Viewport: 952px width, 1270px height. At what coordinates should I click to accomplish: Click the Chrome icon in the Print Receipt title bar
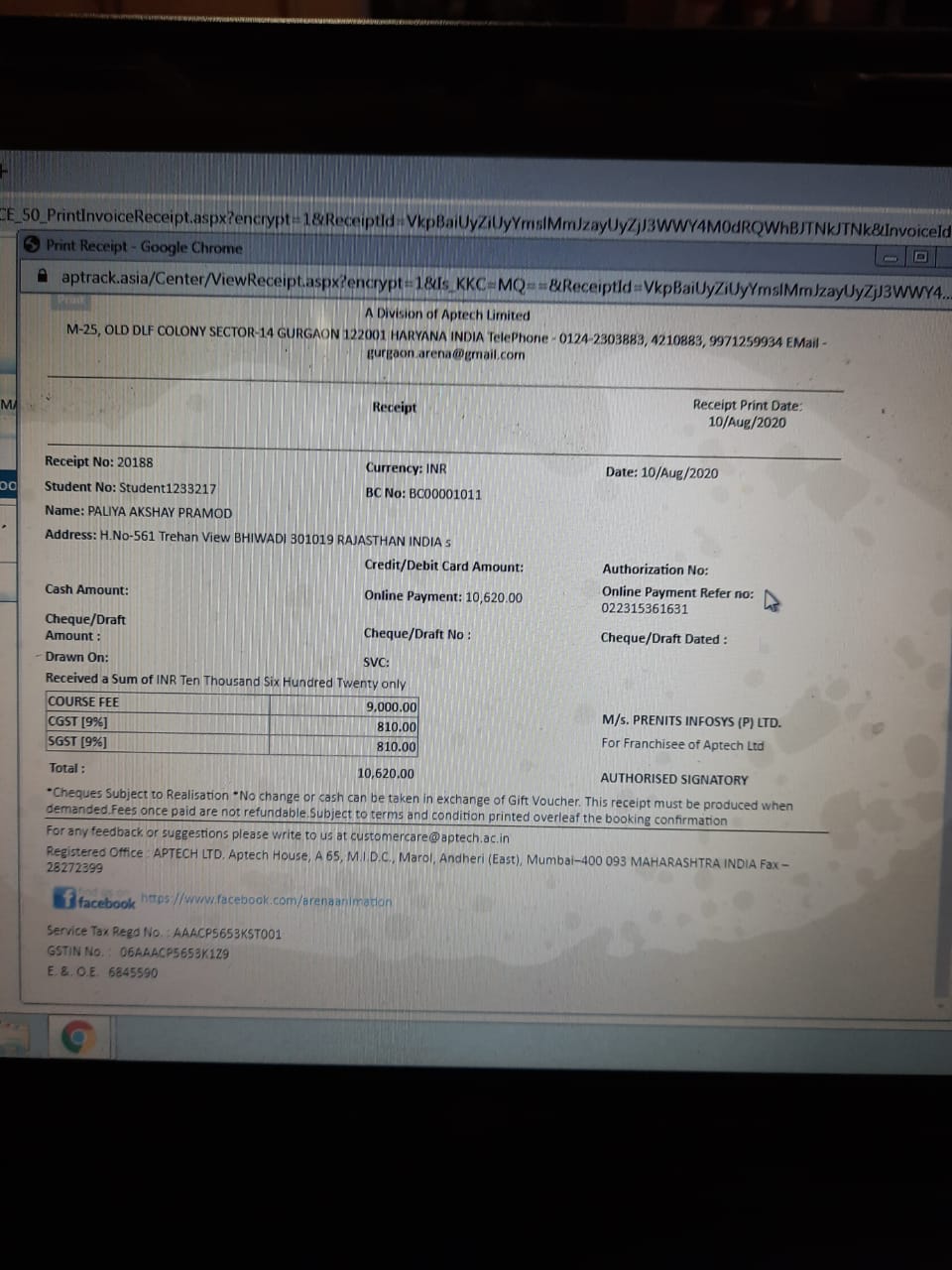32,245
